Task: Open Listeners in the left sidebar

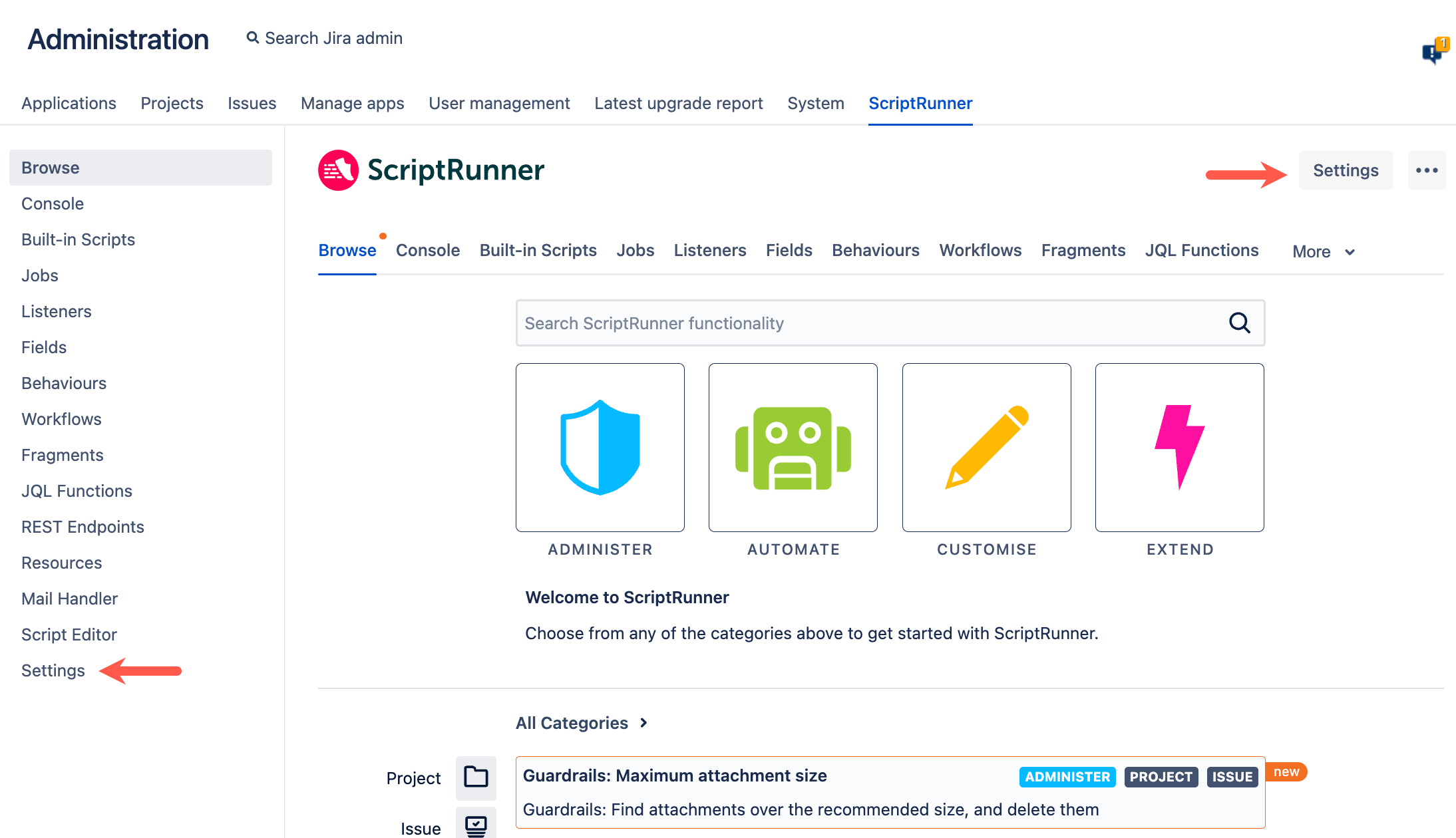Action: [57, 311]
